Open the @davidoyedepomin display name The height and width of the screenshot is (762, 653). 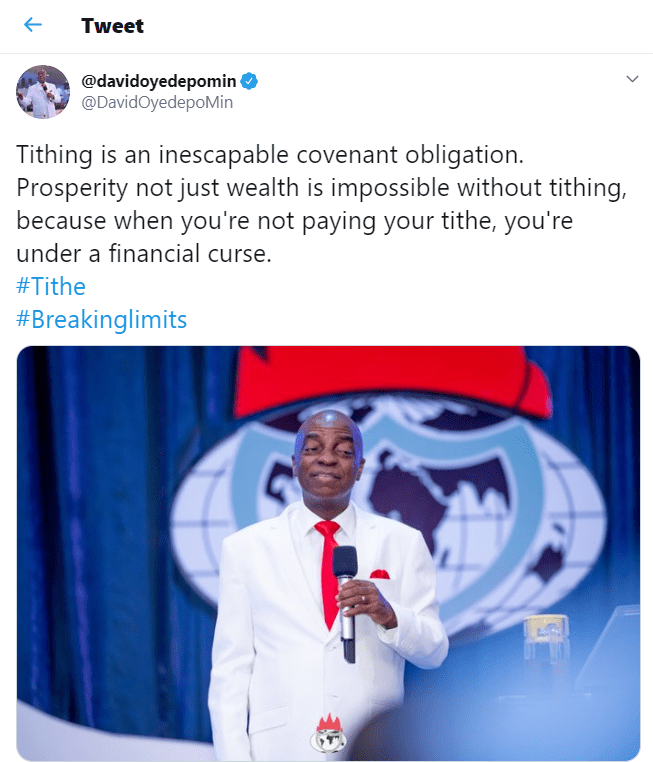point(158,81)
